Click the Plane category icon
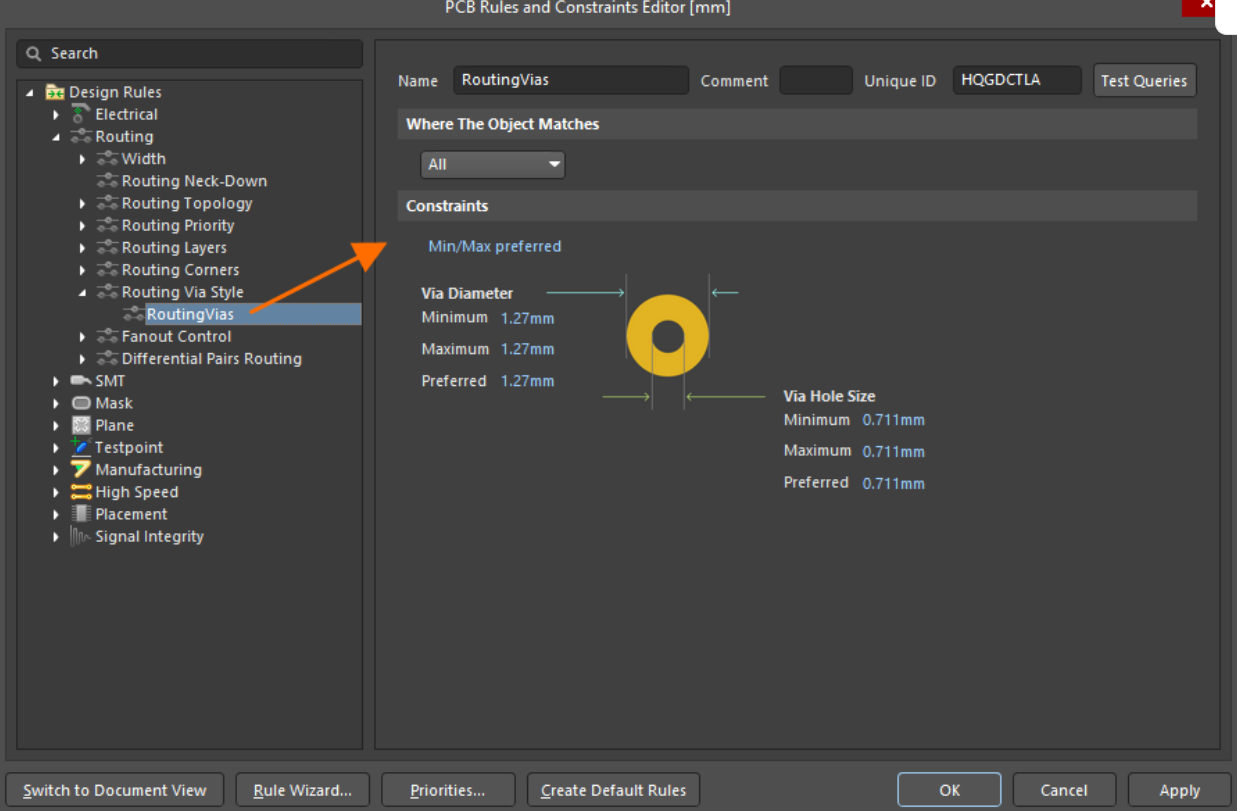 click(x=81, y=425)
